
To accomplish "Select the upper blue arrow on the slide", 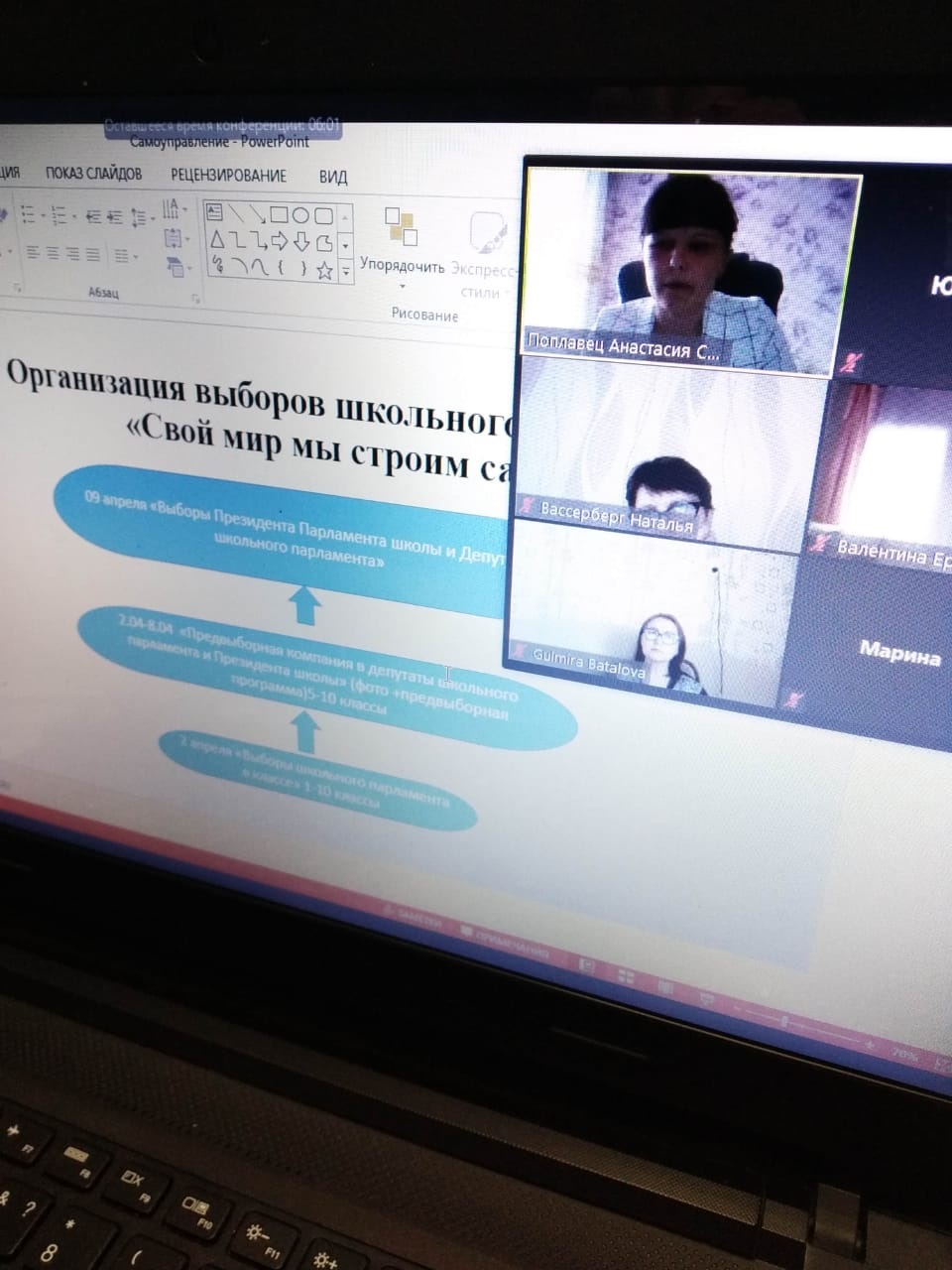I will (305, 605).
